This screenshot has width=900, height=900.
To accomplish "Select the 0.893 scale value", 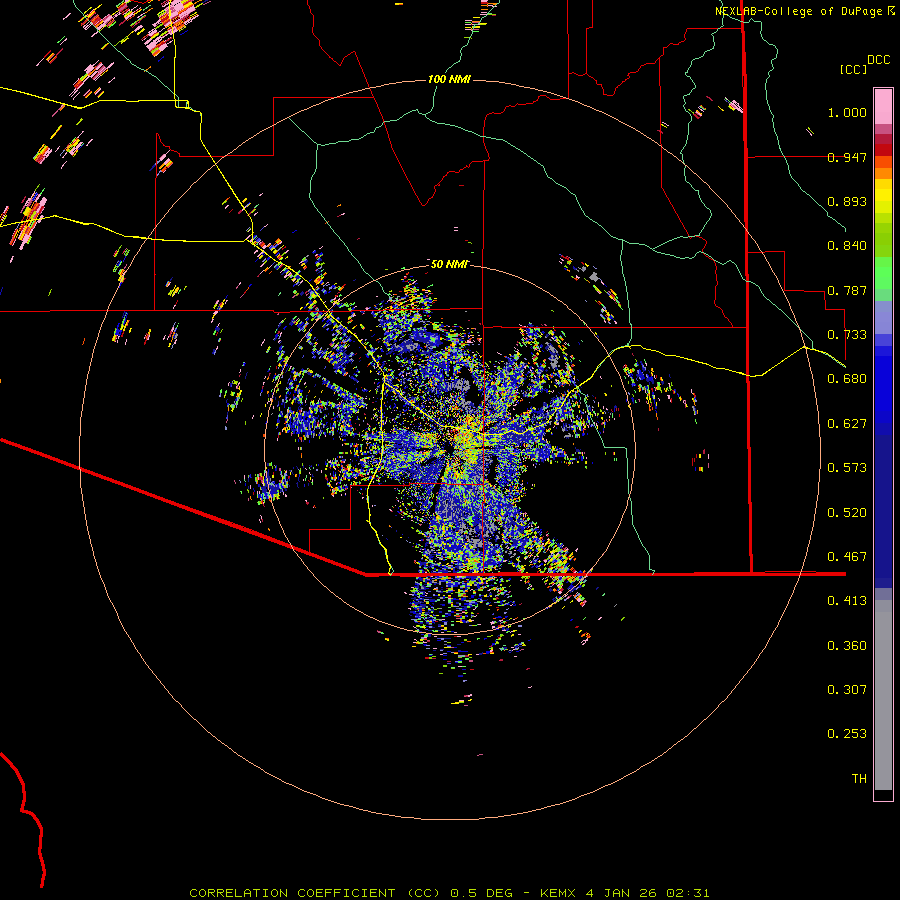I will point(847,201).
